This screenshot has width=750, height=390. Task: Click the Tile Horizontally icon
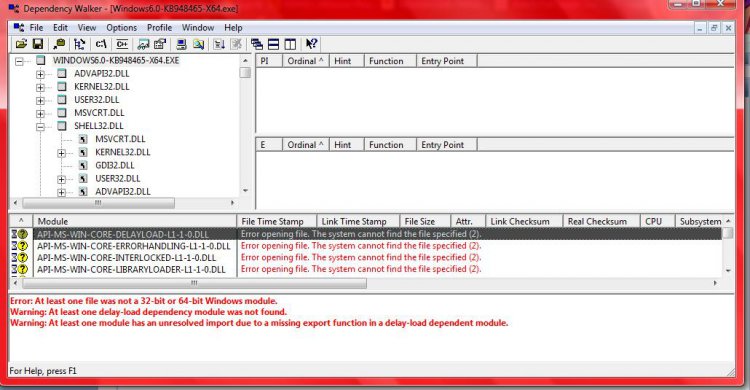point(274,44)
